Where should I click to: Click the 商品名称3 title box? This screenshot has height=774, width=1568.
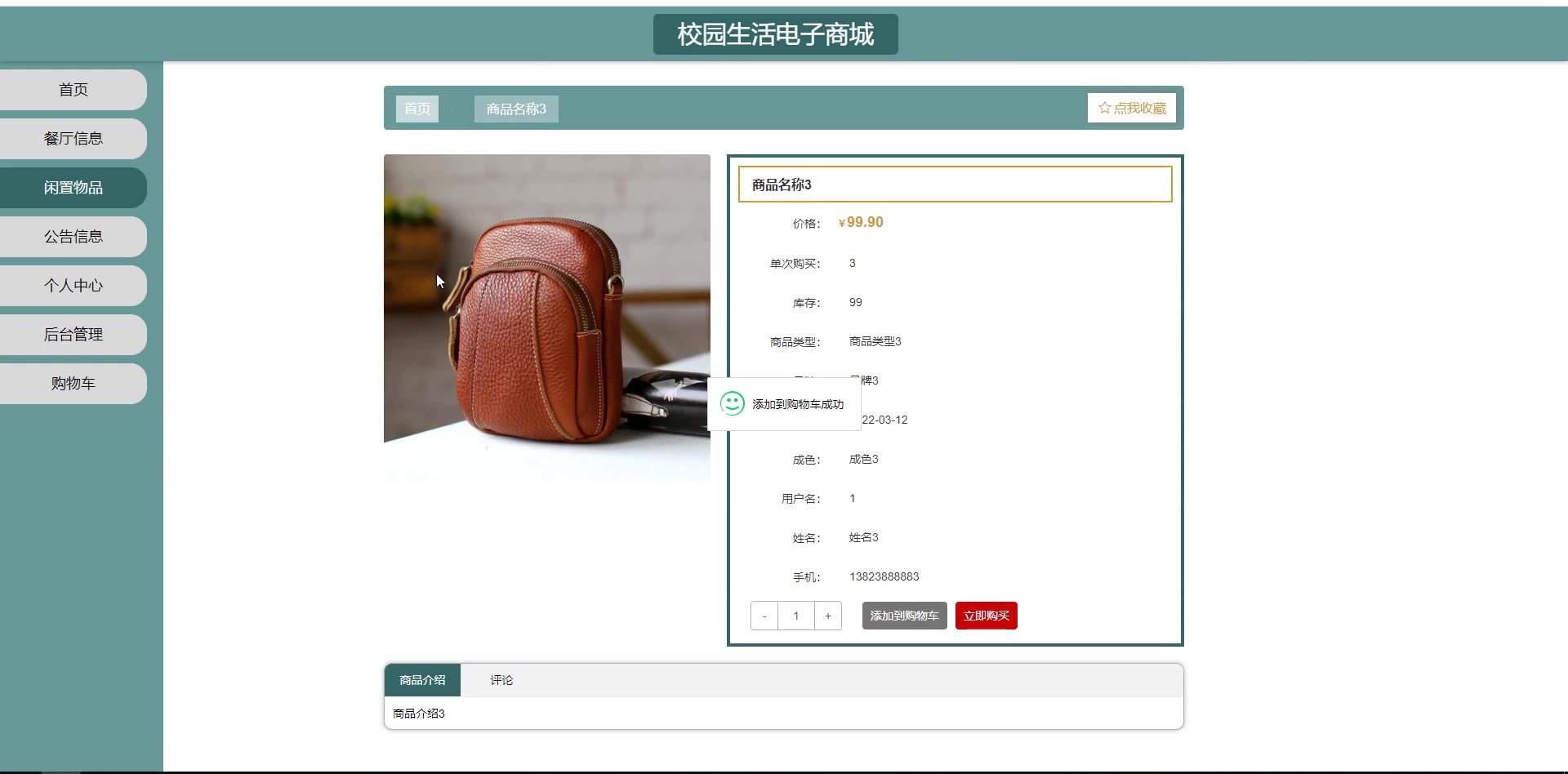click(x=955, y=185)
